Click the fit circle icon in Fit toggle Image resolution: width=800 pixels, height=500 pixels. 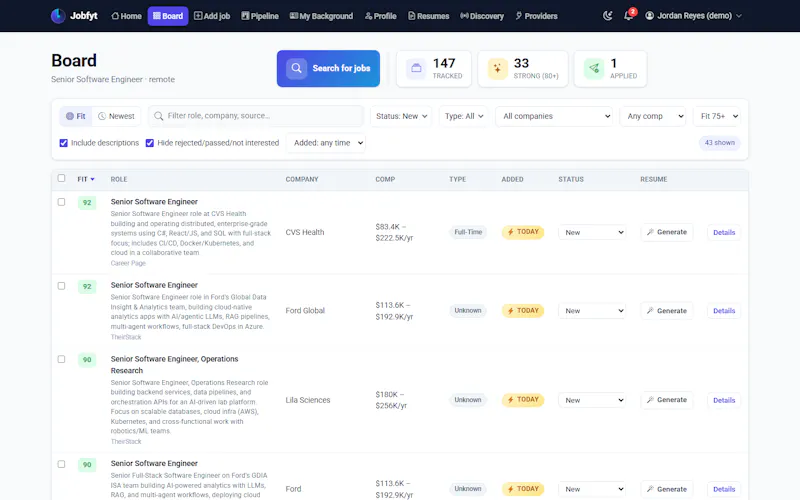click(x=70, y=116)
